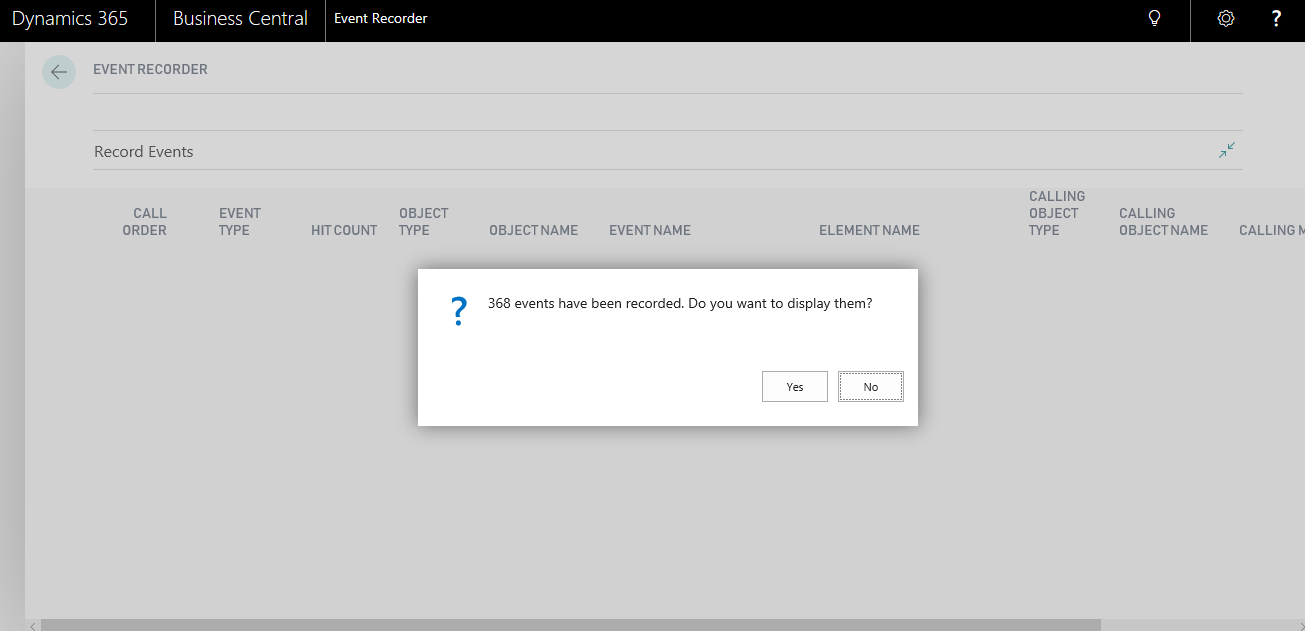This screenshot has height=631, width=1305.
Task: Select the Element Name column header
Action: pos(868,230)
